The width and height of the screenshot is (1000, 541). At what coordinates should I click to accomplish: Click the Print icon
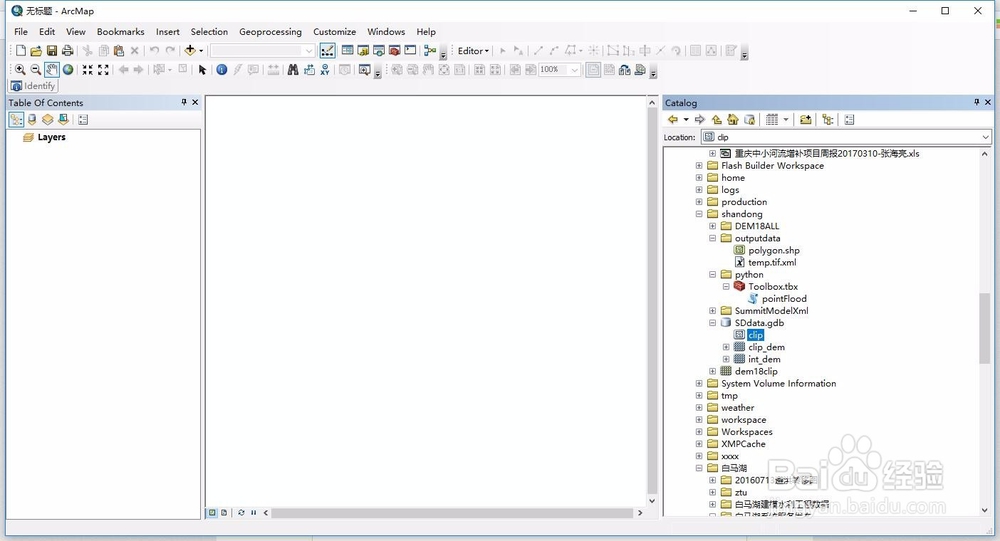pyautogui.click(x=67, y=50)
